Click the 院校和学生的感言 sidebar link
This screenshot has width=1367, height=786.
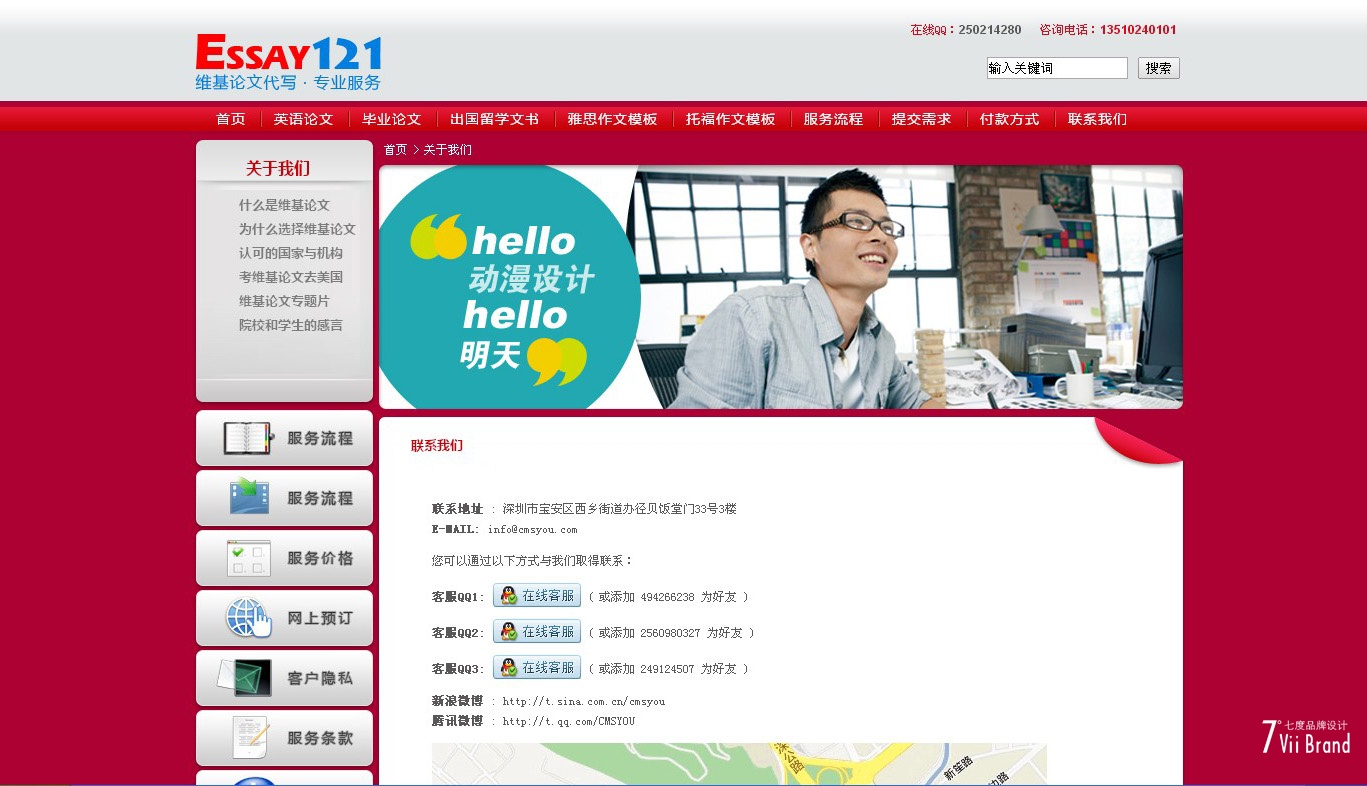coord(290,325)
